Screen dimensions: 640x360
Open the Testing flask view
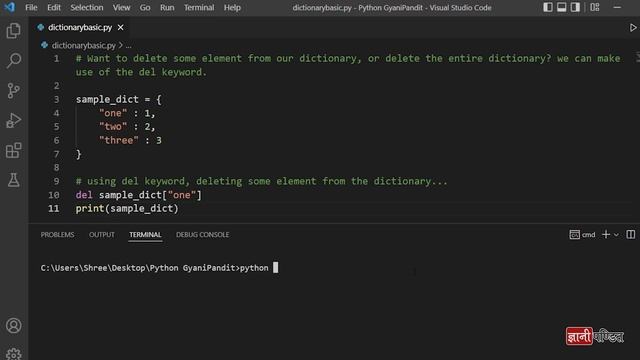[x=13, y=180]
